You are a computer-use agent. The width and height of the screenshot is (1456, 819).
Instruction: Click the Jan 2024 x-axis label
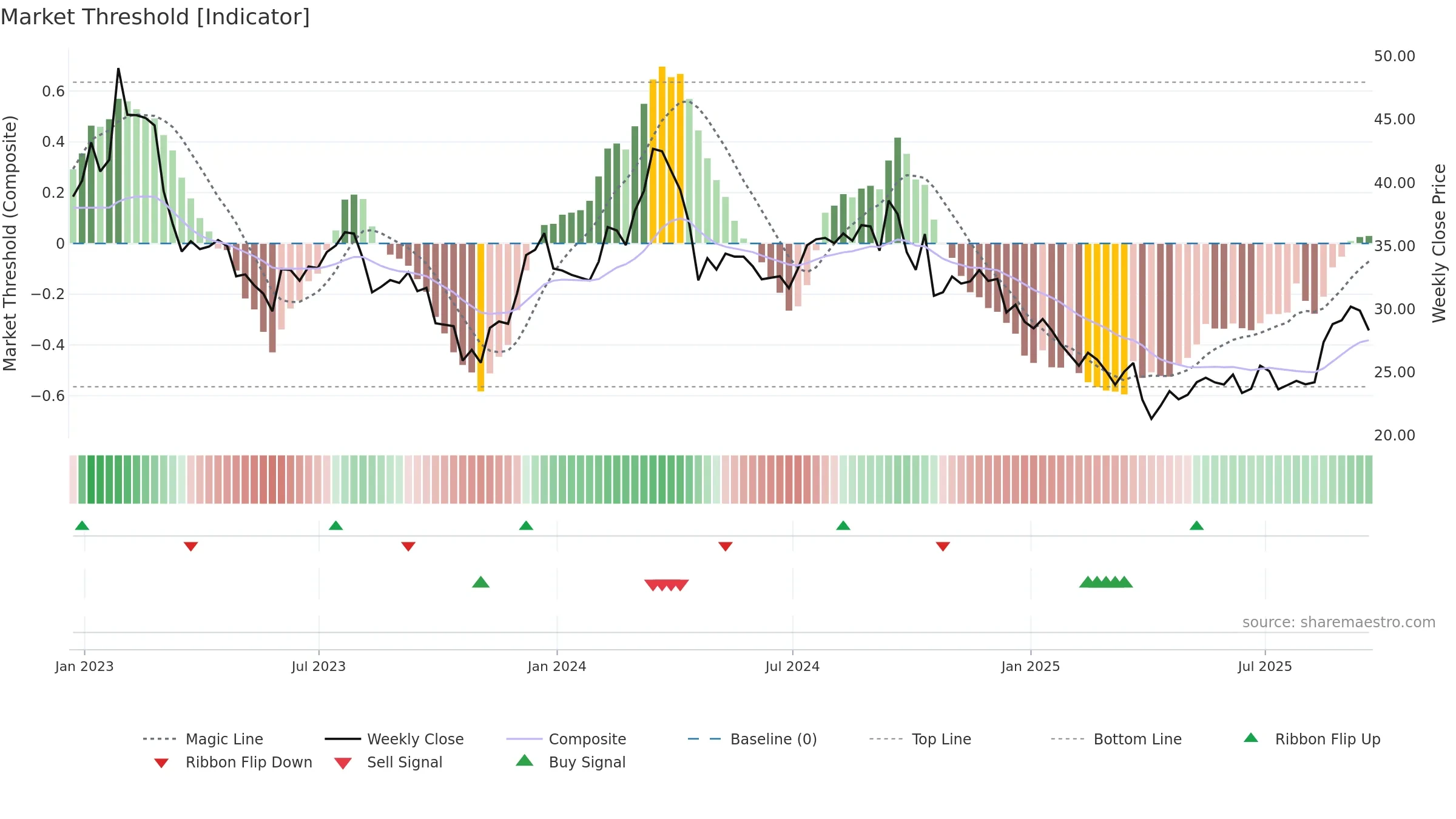pyautogui.click(x=557, y=667)
